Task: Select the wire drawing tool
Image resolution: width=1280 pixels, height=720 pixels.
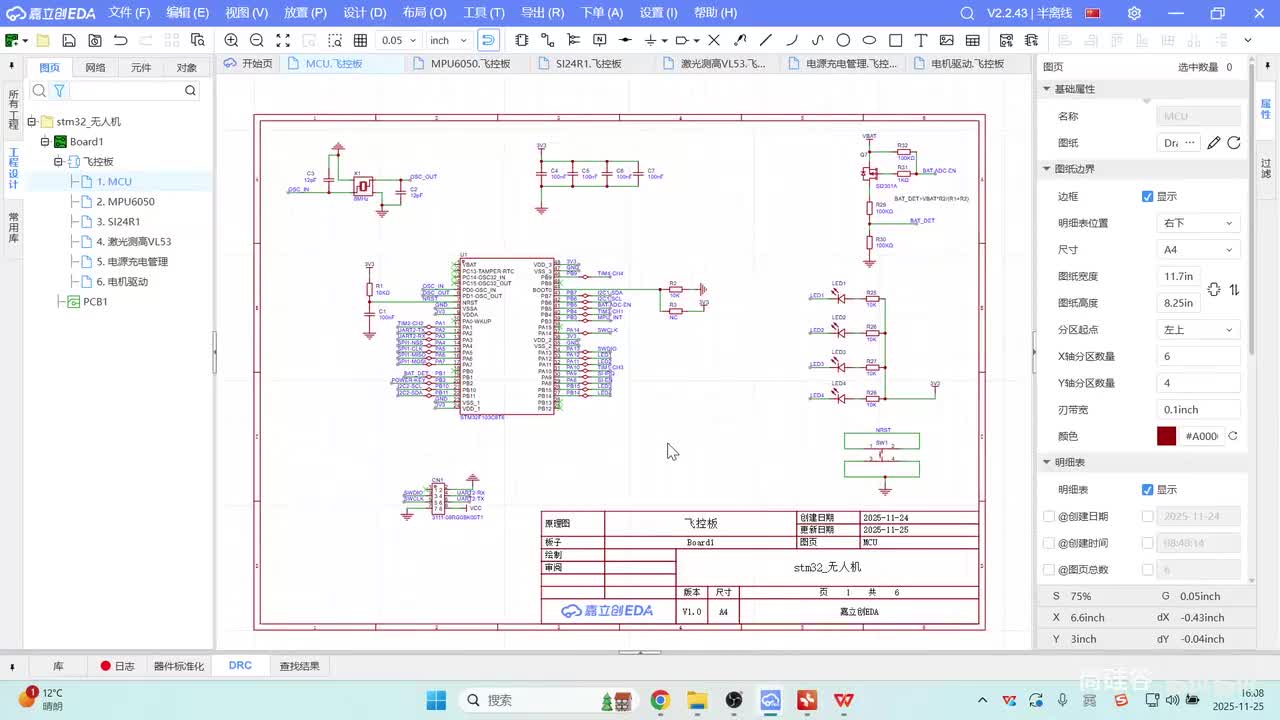Action: [x=548, y=41]
